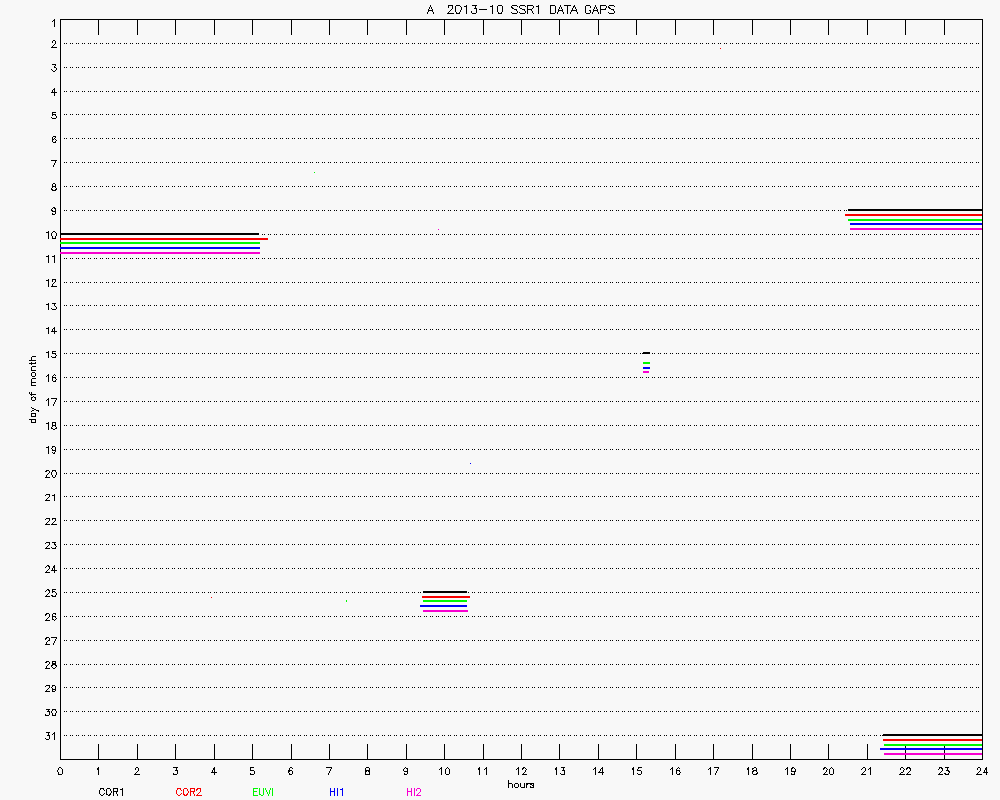Click the COR1 legend label
Image resolution: width=1000 pixels, height=800 pixels.
pos(111,792)
